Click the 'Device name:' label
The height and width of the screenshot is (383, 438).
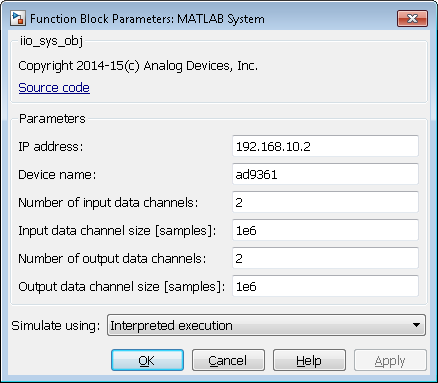[x=57, y=174]
